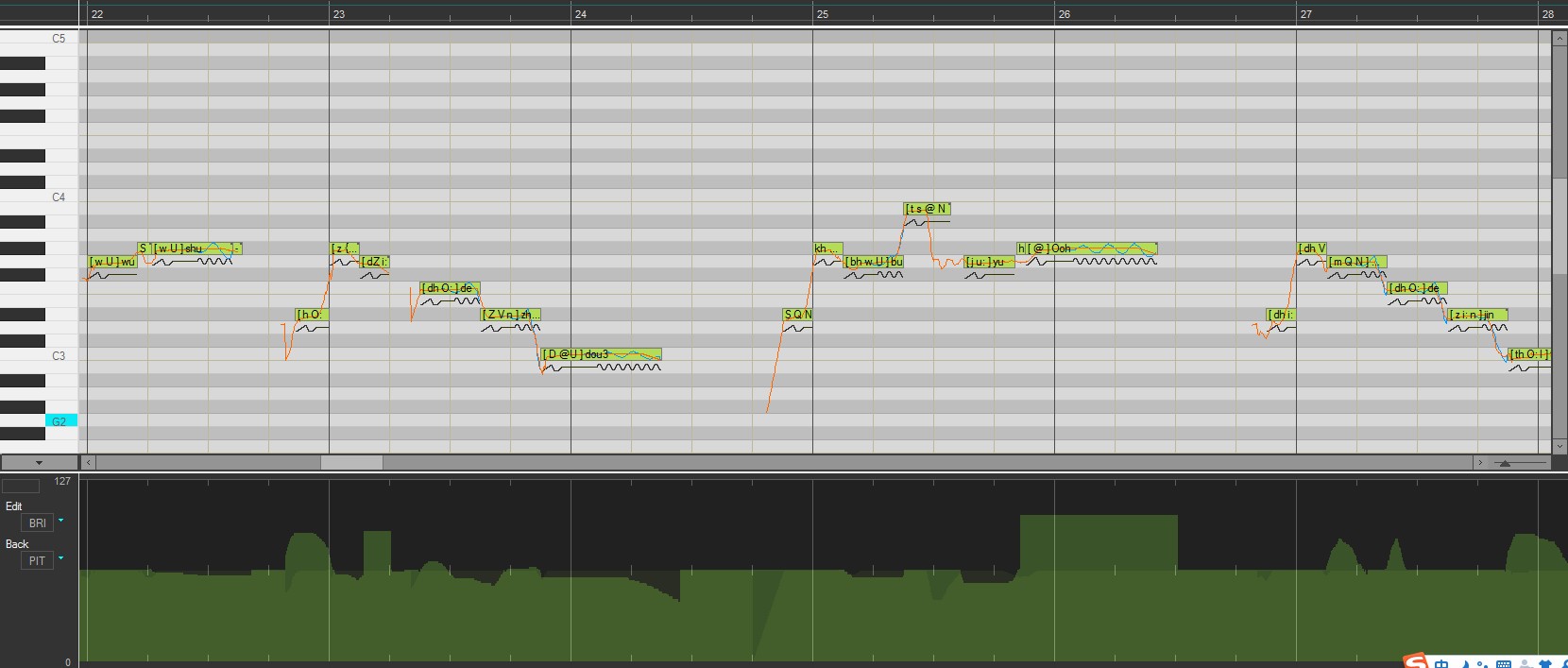Click the empty value field above Edit

21,486
